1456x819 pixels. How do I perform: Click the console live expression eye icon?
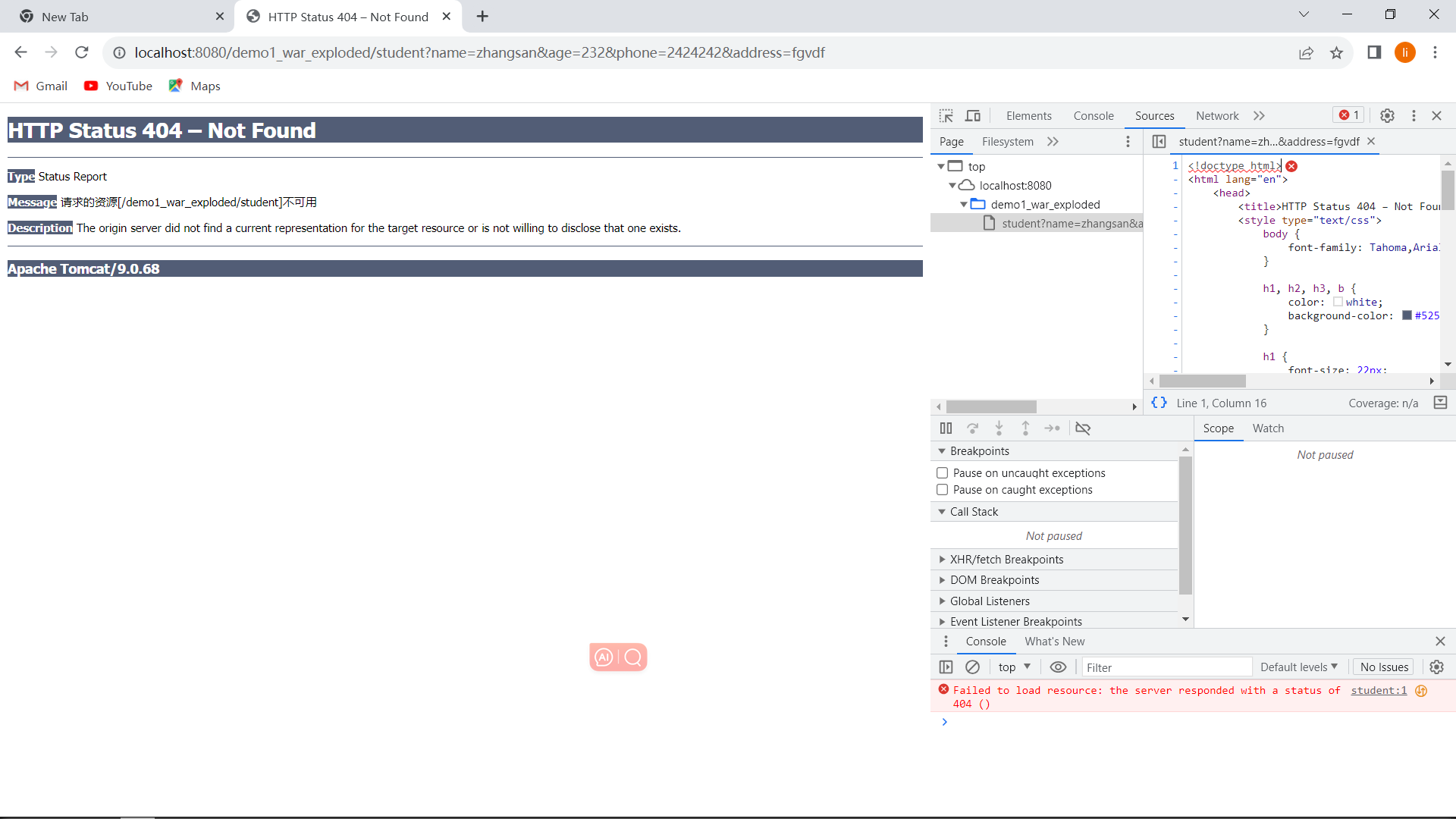[x=1058, y=667]
